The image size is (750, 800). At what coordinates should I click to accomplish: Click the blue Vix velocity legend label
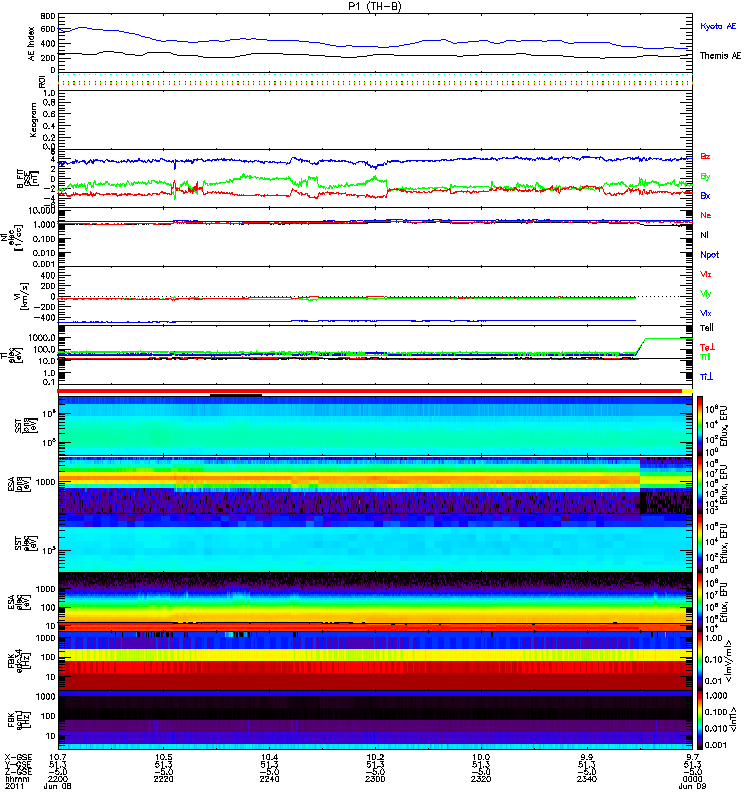[x=705, y=313]
